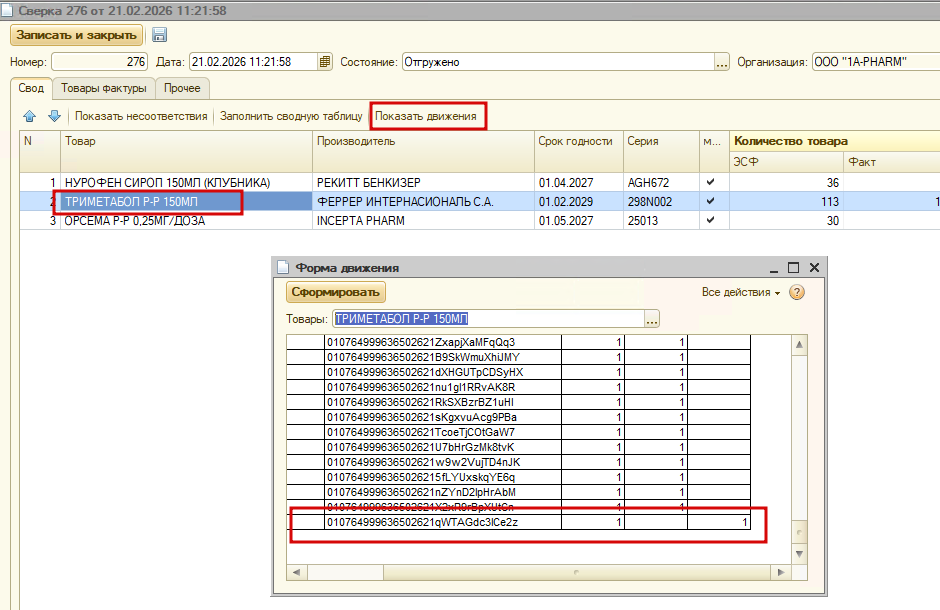Viewport: 940px width, 610px height.
Task: Toggle checkmark for ОРСЕМА row
Action: (710, 221)
